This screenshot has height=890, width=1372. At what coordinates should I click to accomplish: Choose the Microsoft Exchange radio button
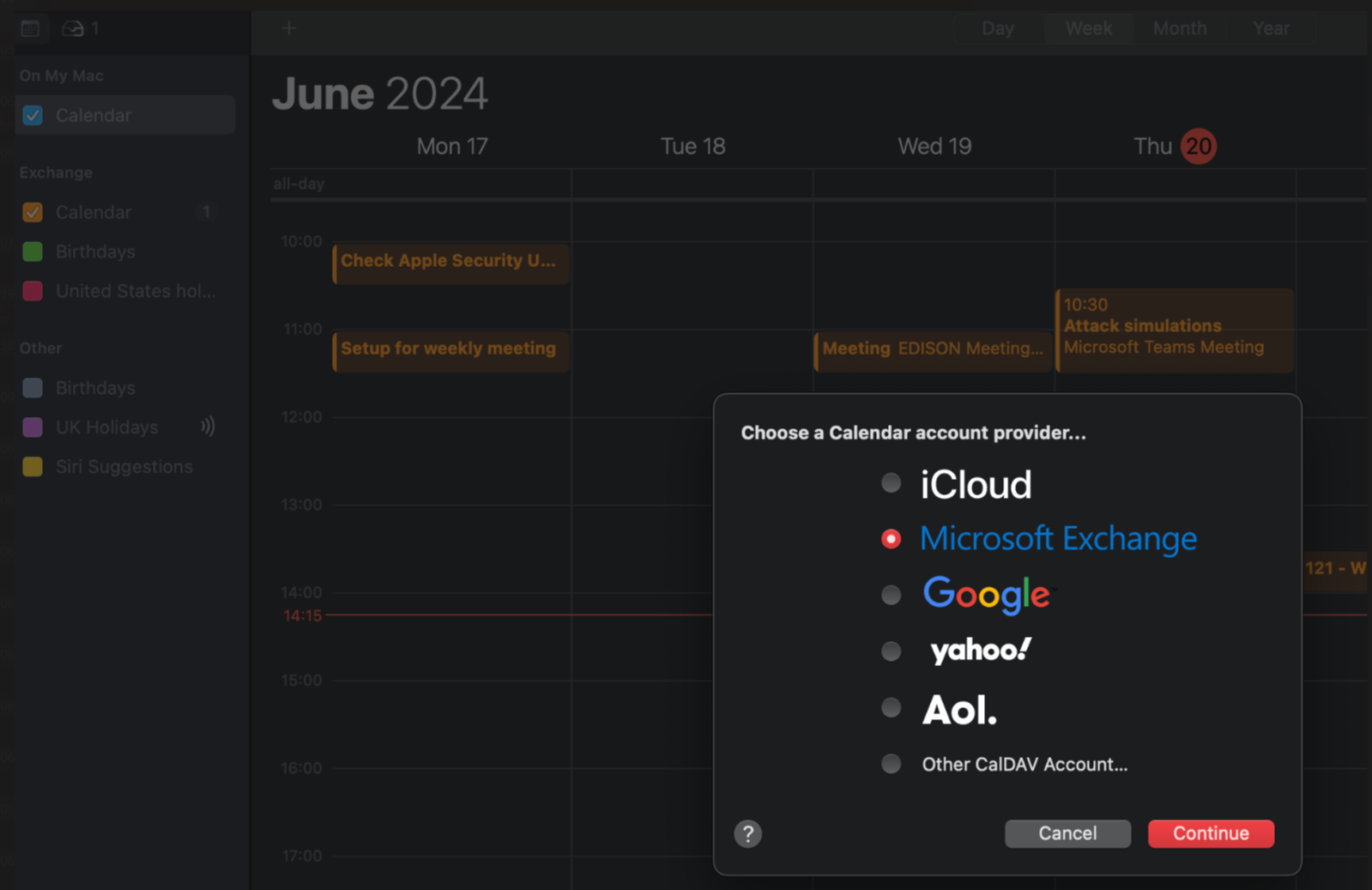pos(891,539)
